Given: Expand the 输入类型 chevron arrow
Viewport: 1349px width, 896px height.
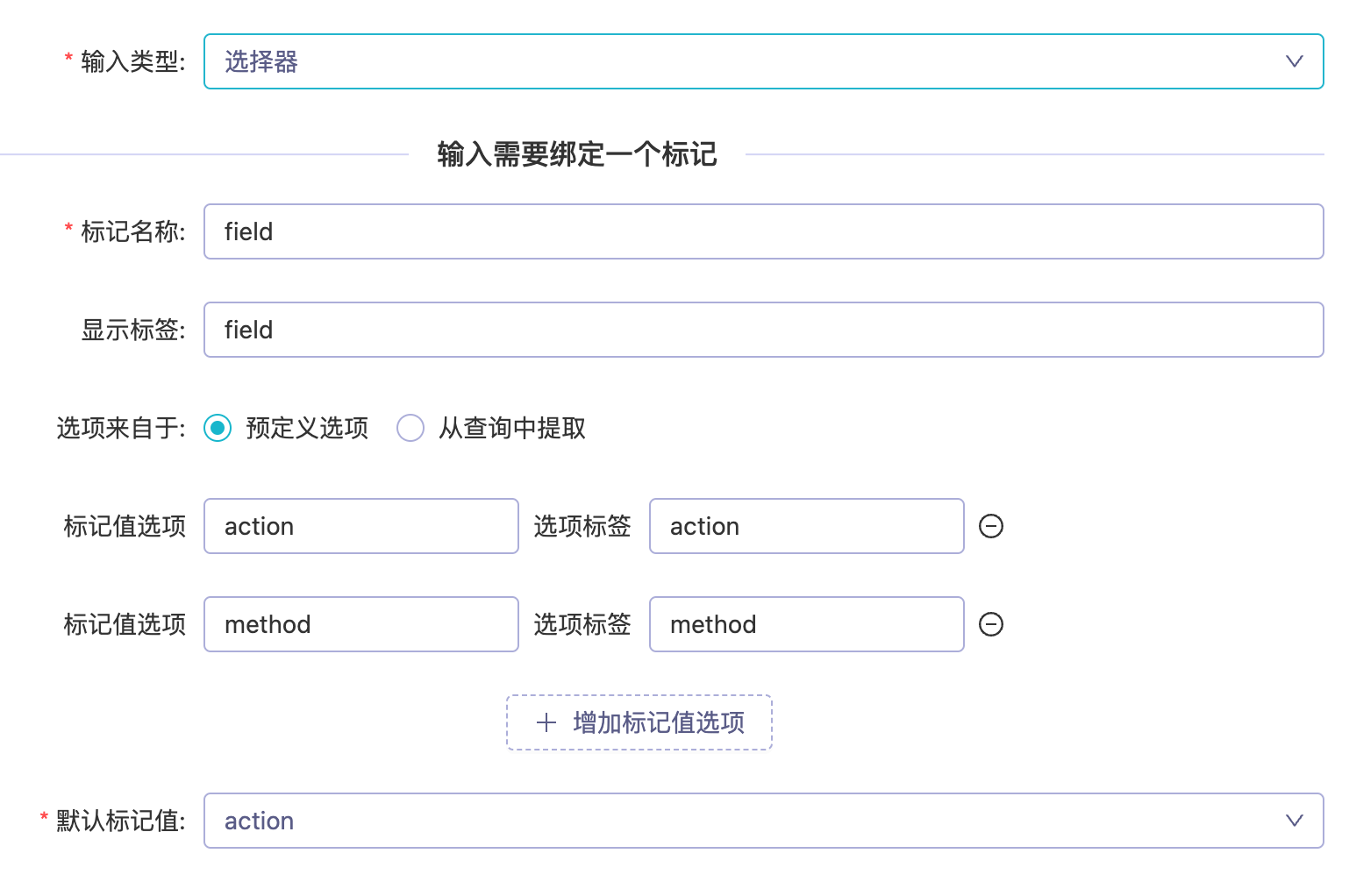Looking at the screenshot, I should (1295, 61).
